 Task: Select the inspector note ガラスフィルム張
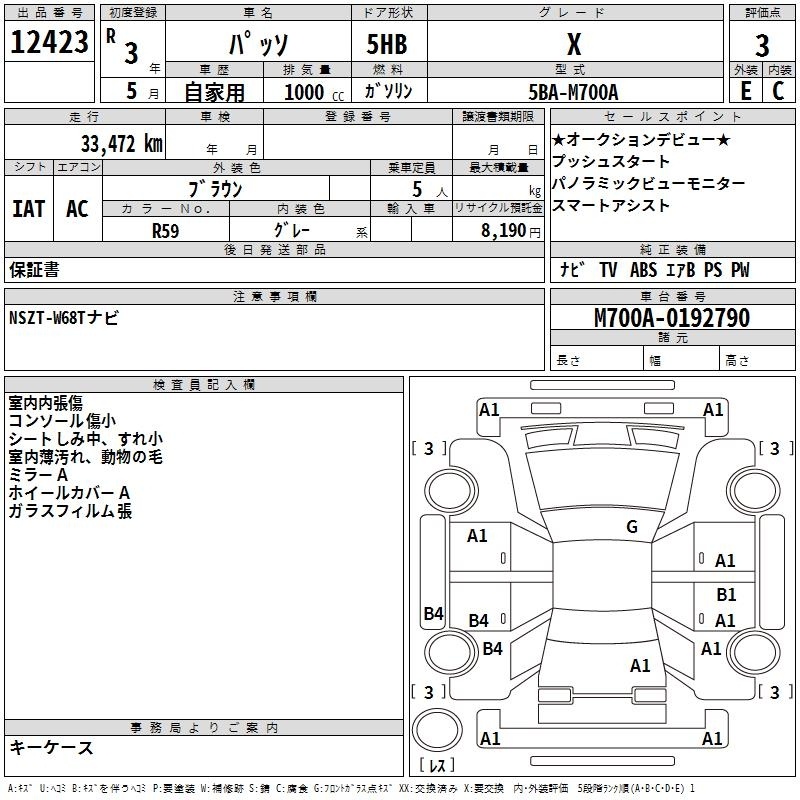click(70, 511)
